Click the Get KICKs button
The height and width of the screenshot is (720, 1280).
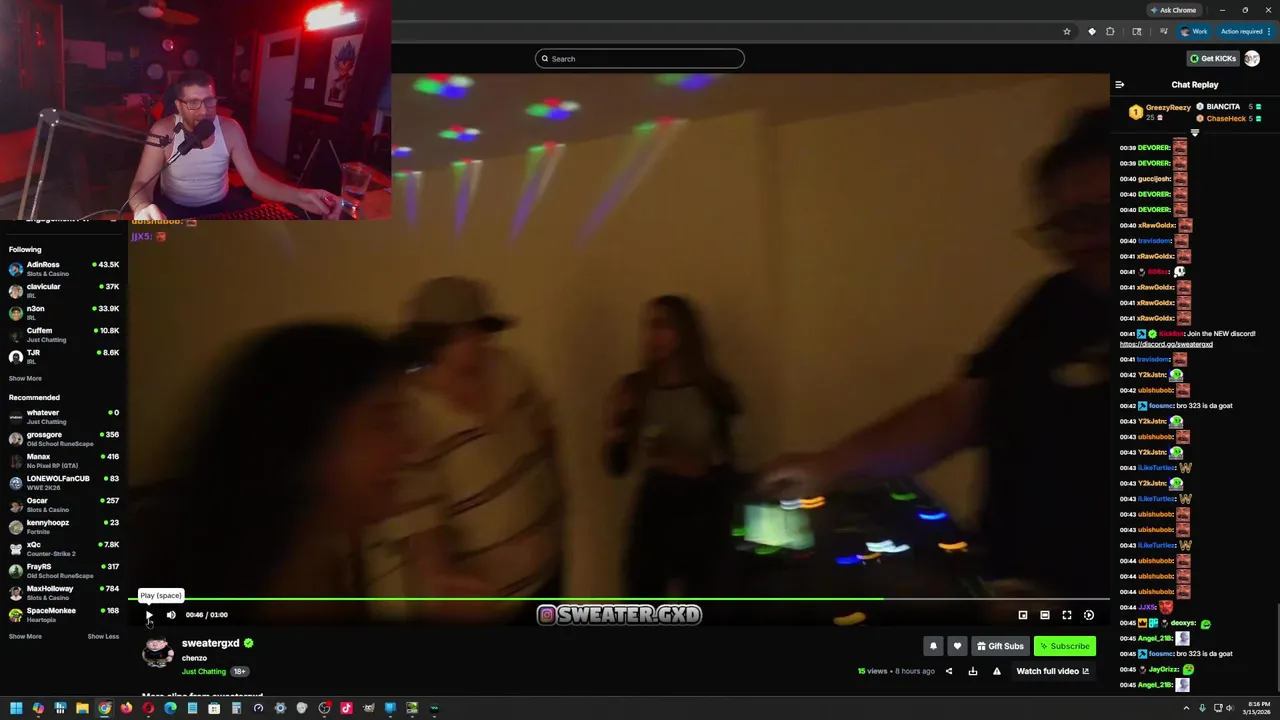(x=1213, y=58)
